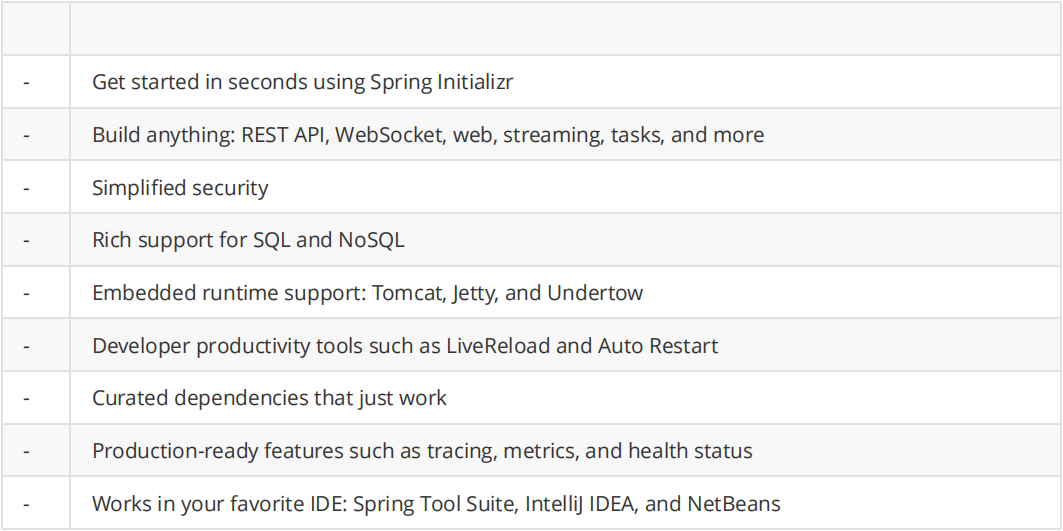
Task: Click the "Curated dependencies that just work" row
Action: pyautogui.click(x=532, y=398)
